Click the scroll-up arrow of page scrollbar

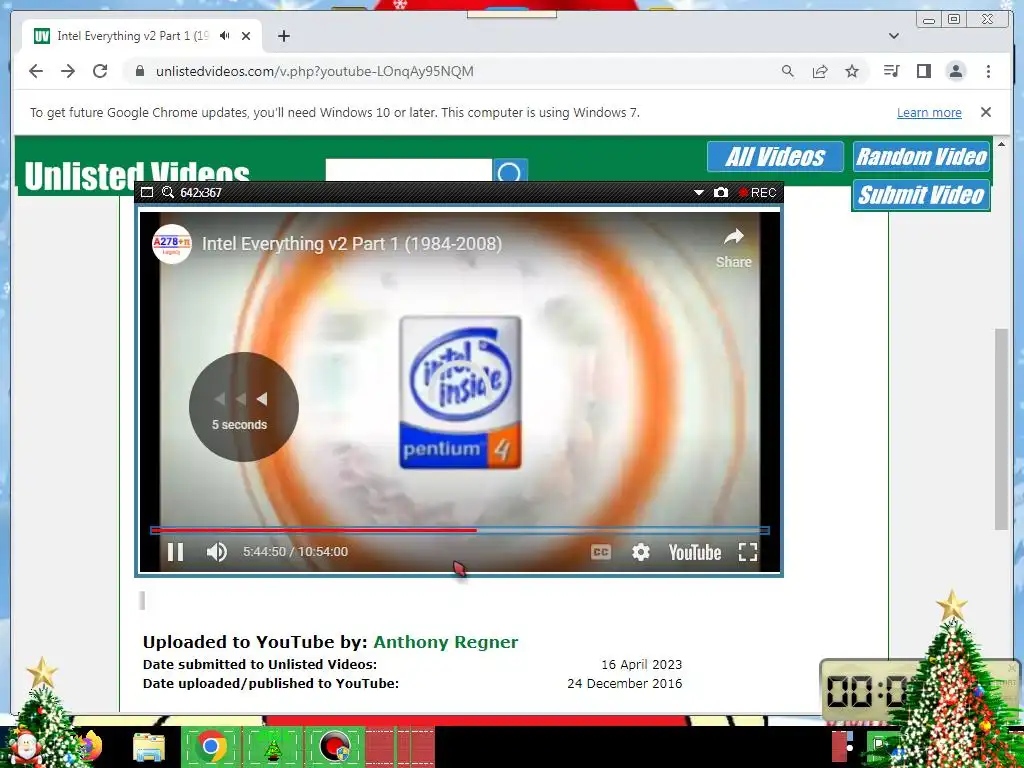(x=1001, y=144)
